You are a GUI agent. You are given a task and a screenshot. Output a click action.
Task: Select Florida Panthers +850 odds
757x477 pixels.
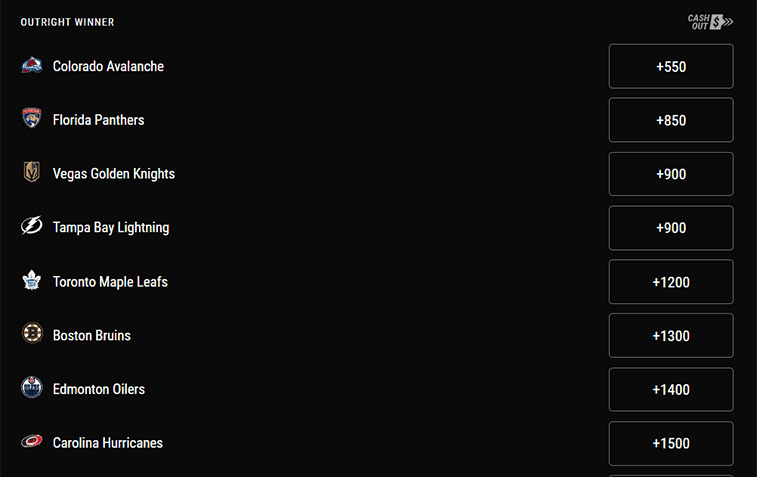tap(671, 121)
